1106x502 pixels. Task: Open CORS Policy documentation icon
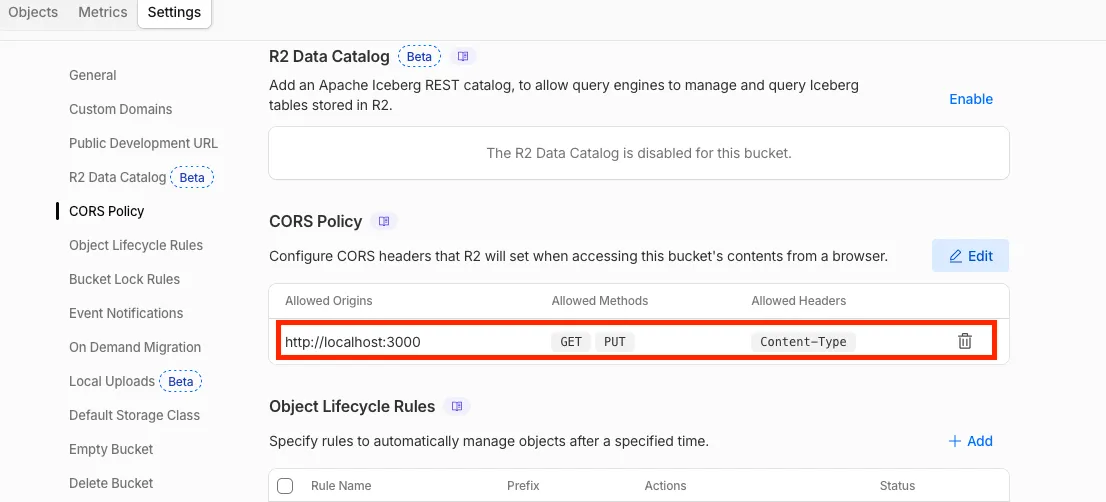click(384, 221)
